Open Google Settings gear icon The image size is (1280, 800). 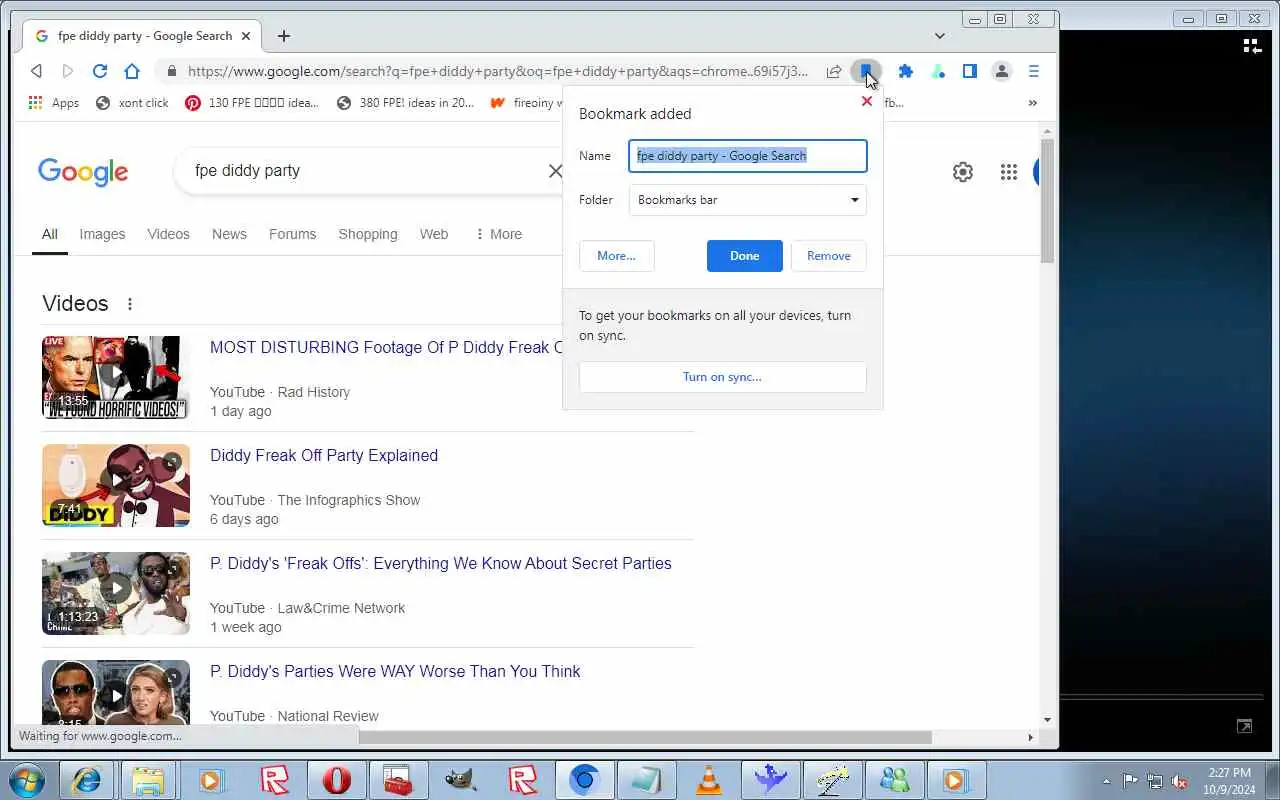pyautogui.click(x=963, y=172)
